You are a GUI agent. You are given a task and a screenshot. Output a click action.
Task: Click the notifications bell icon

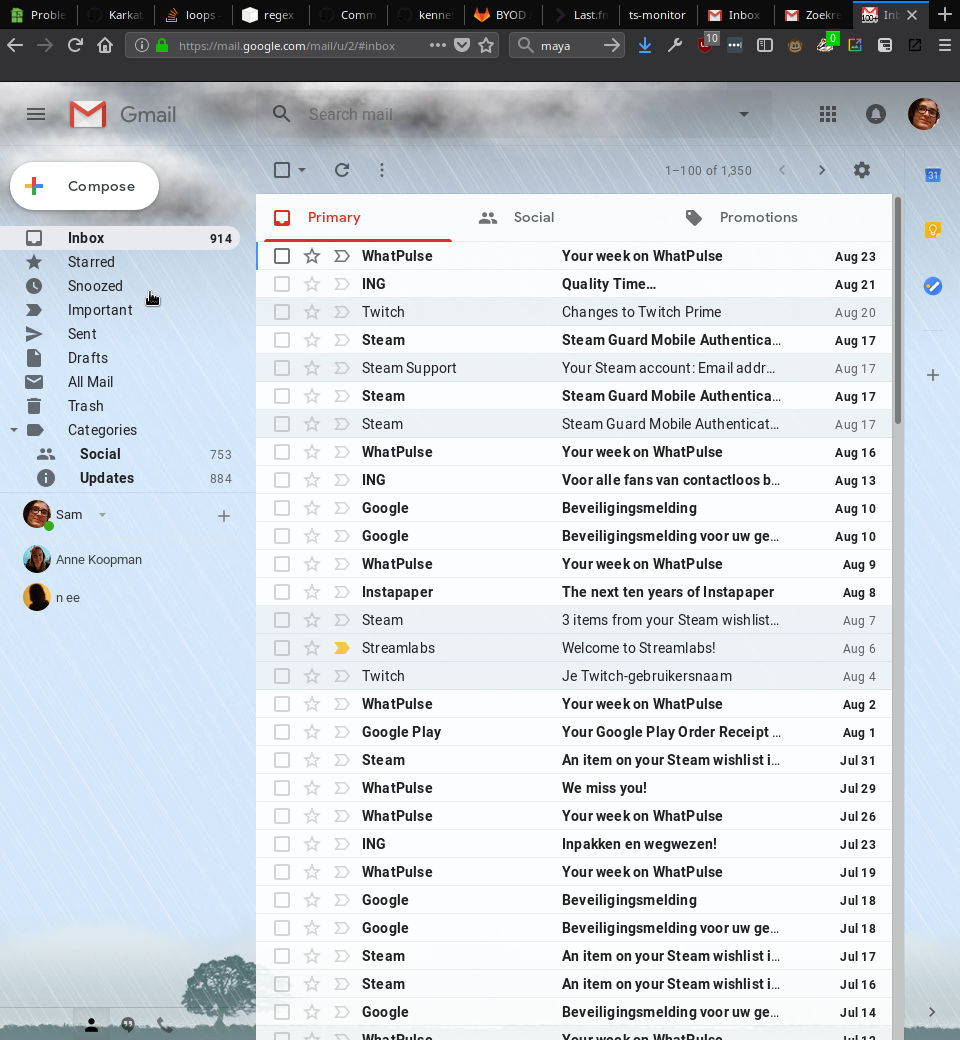(x=876, y=114)
